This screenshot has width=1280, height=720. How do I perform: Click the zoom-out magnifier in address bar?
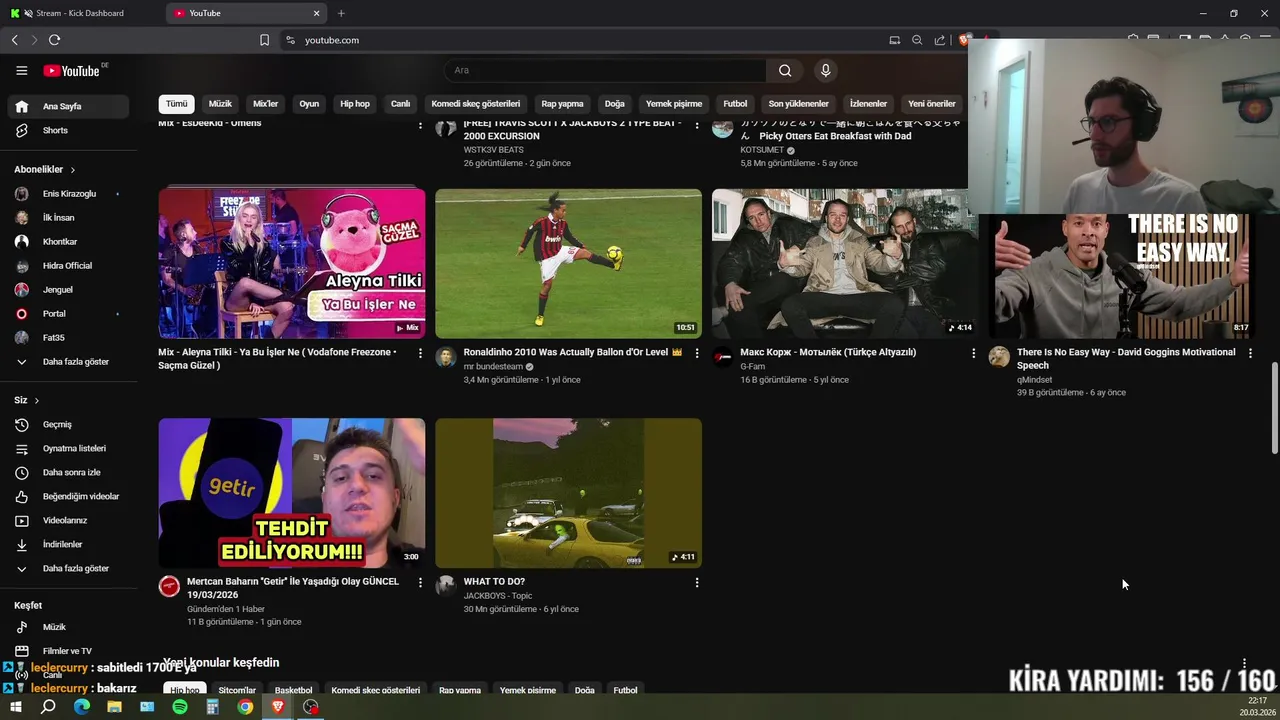tap(917, 40)
